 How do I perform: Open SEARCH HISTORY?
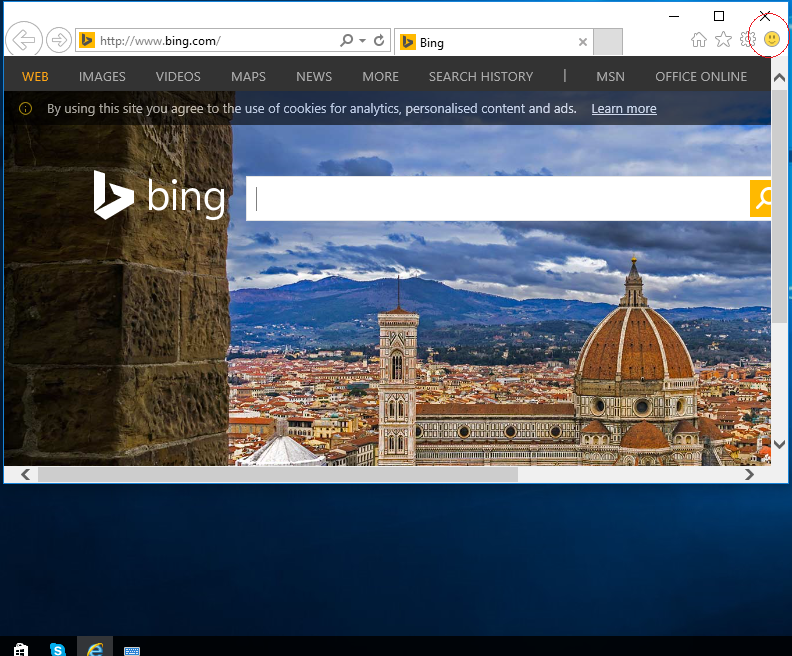(x=481, y=77)
